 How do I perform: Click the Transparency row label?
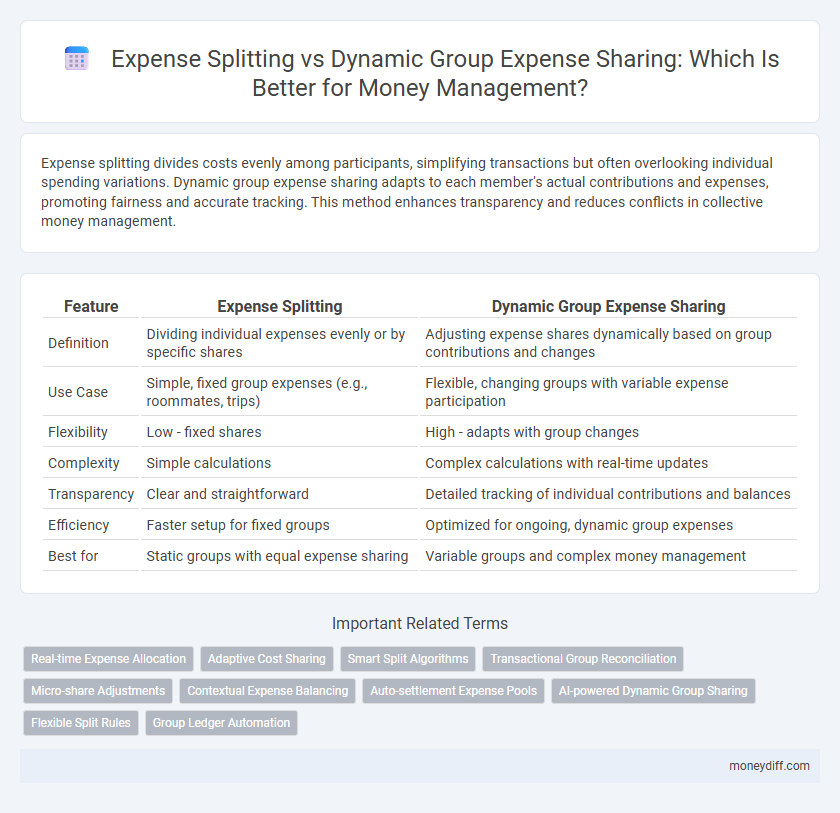[91, 494]
